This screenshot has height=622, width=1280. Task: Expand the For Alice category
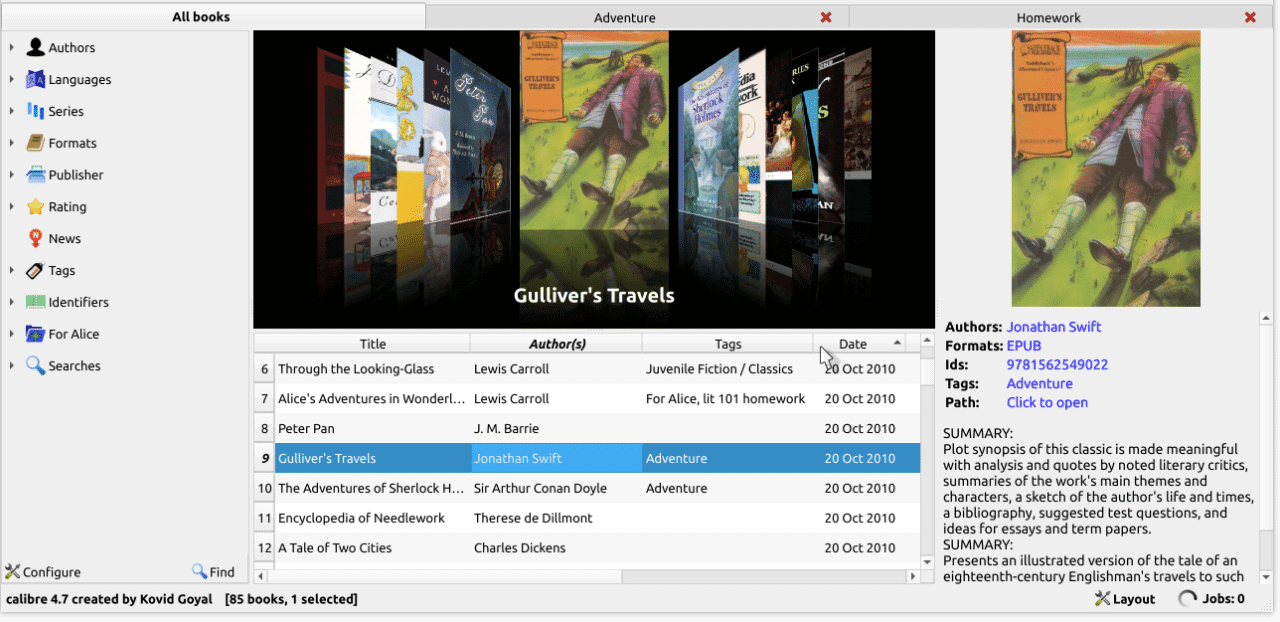pyautogui.click(x=12, y=334)
